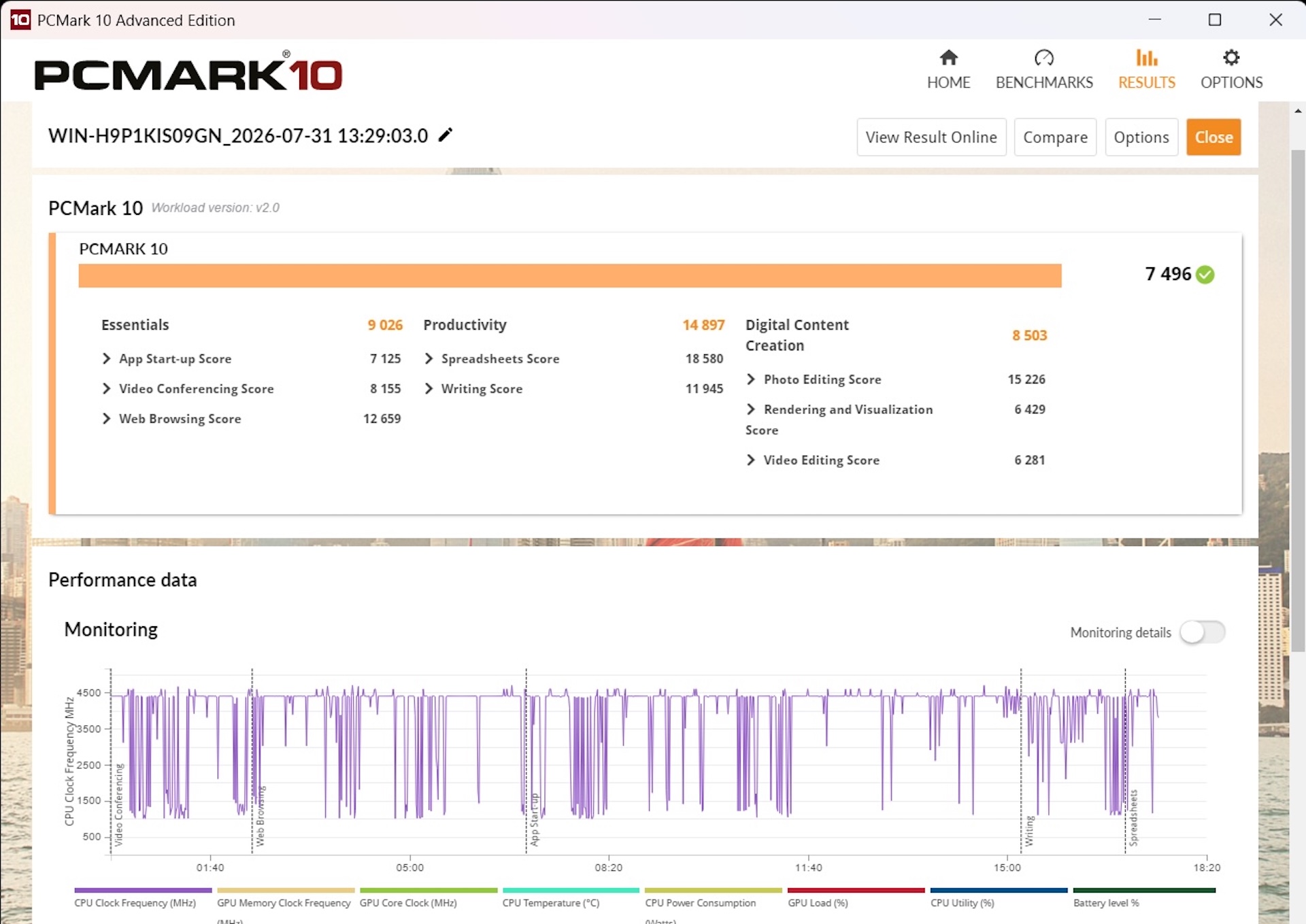Click the PCMARK10 logo banner
The image size is (1306, 924).
point(188,71)
